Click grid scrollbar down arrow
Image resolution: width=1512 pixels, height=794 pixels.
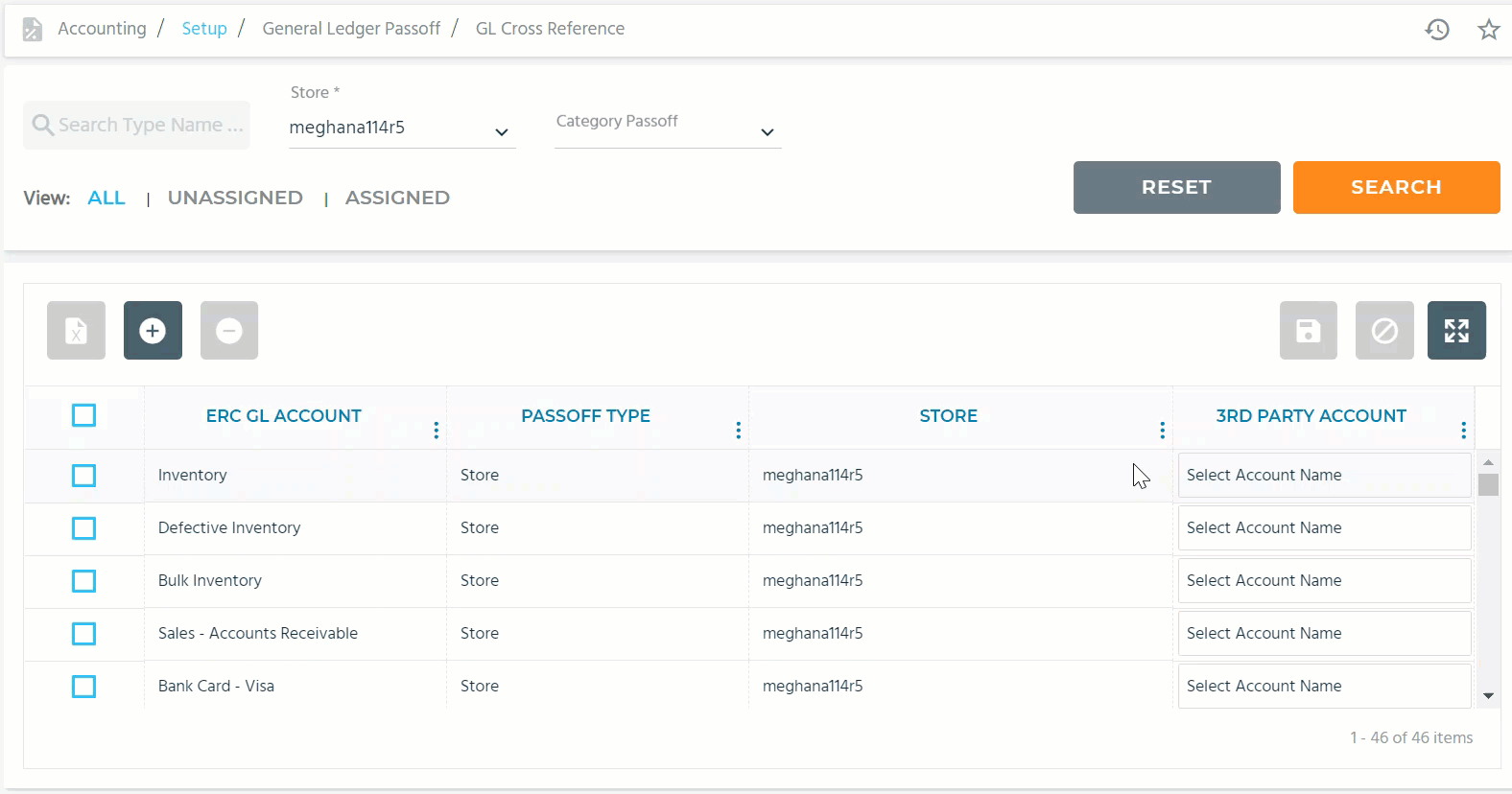(1488, 696)
